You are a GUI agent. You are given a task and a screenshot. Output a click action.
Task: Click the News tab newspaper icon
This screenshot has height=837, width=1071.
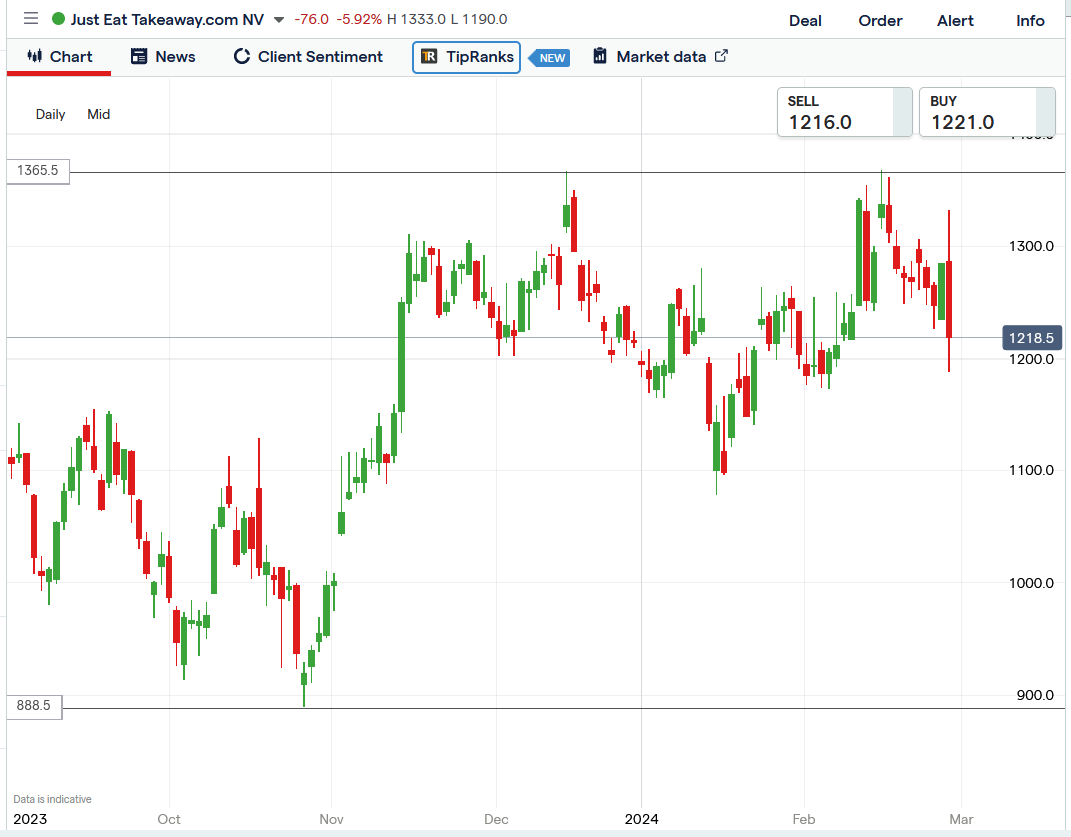(139, 56)
